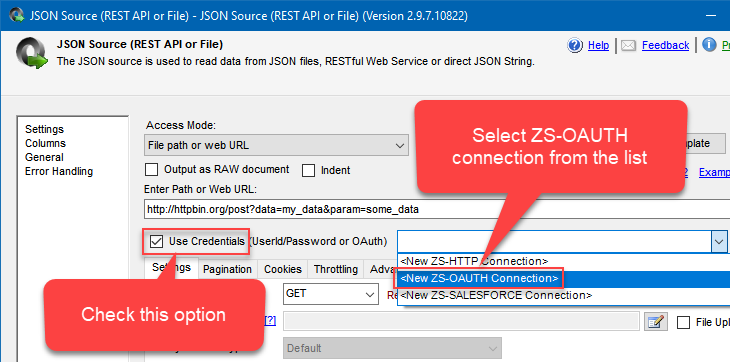Click the small app icon in title bar
The image size is (730, 362).
[17, 15]
